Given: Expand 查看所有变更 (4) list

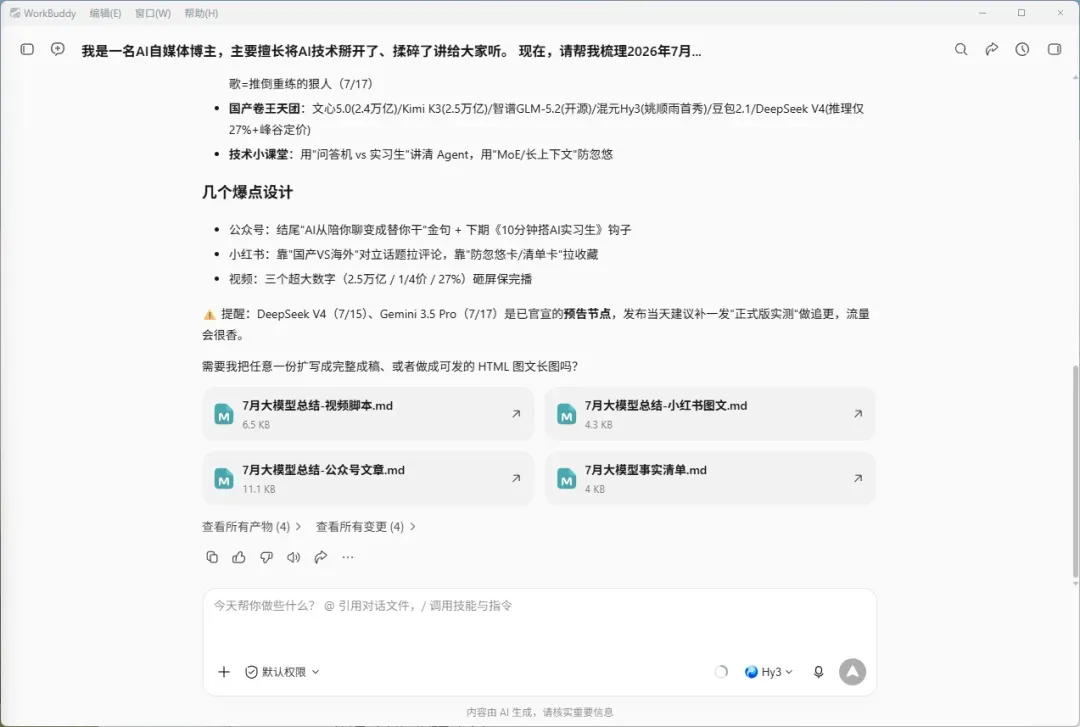Looking at the screenshot, I should coord(366,526).
